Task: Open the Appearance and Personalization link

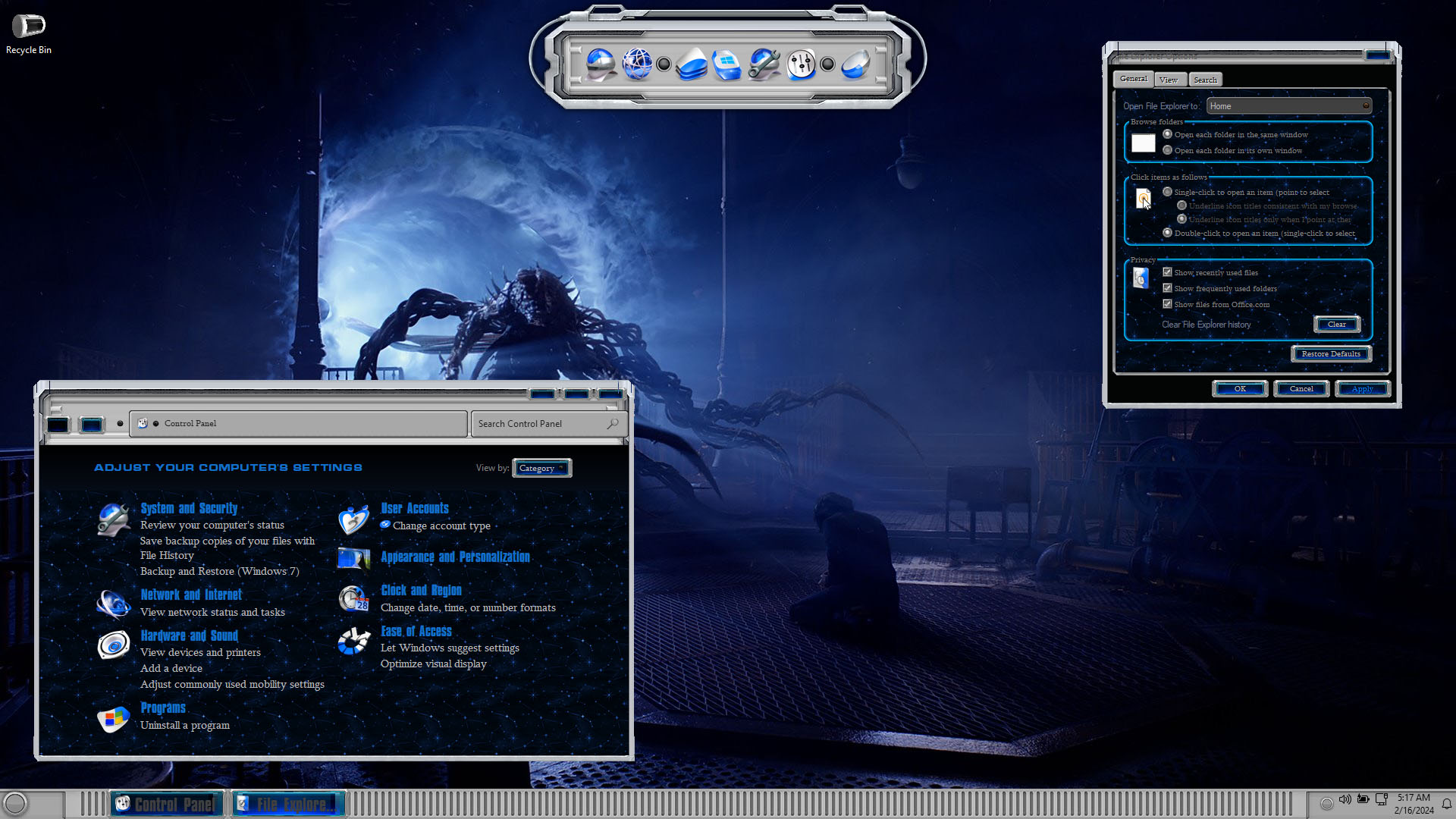Action: click(455, 557)
